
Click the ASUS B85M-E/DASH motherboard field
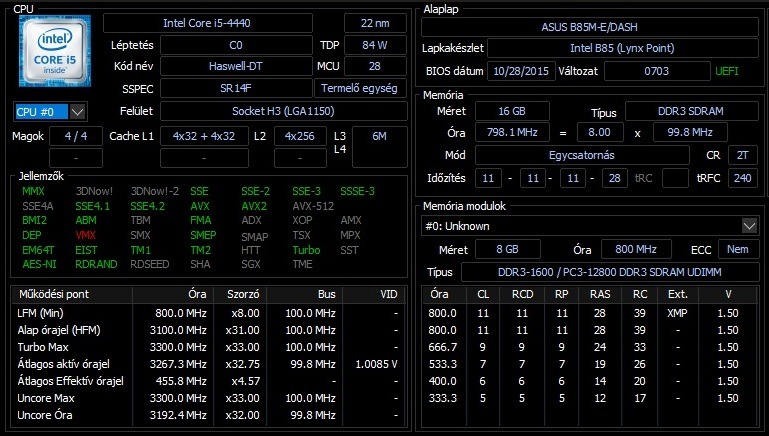(x=590, y=27)
